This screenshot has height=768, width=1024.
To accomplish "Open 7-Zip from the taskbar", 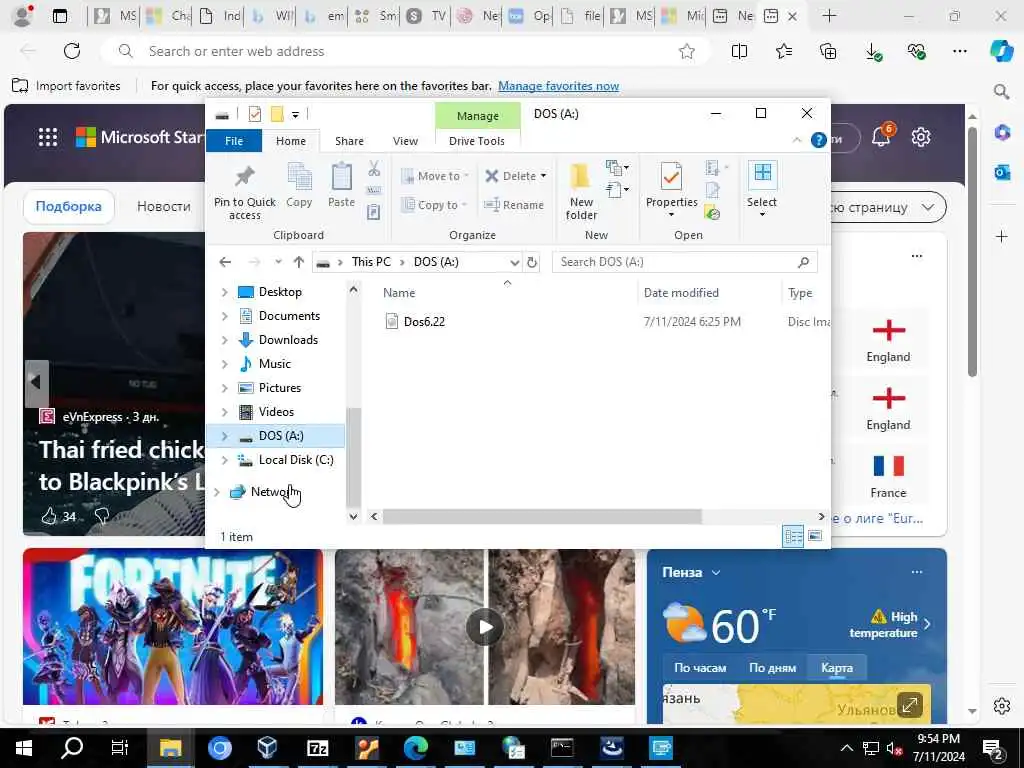I will 317,748.
